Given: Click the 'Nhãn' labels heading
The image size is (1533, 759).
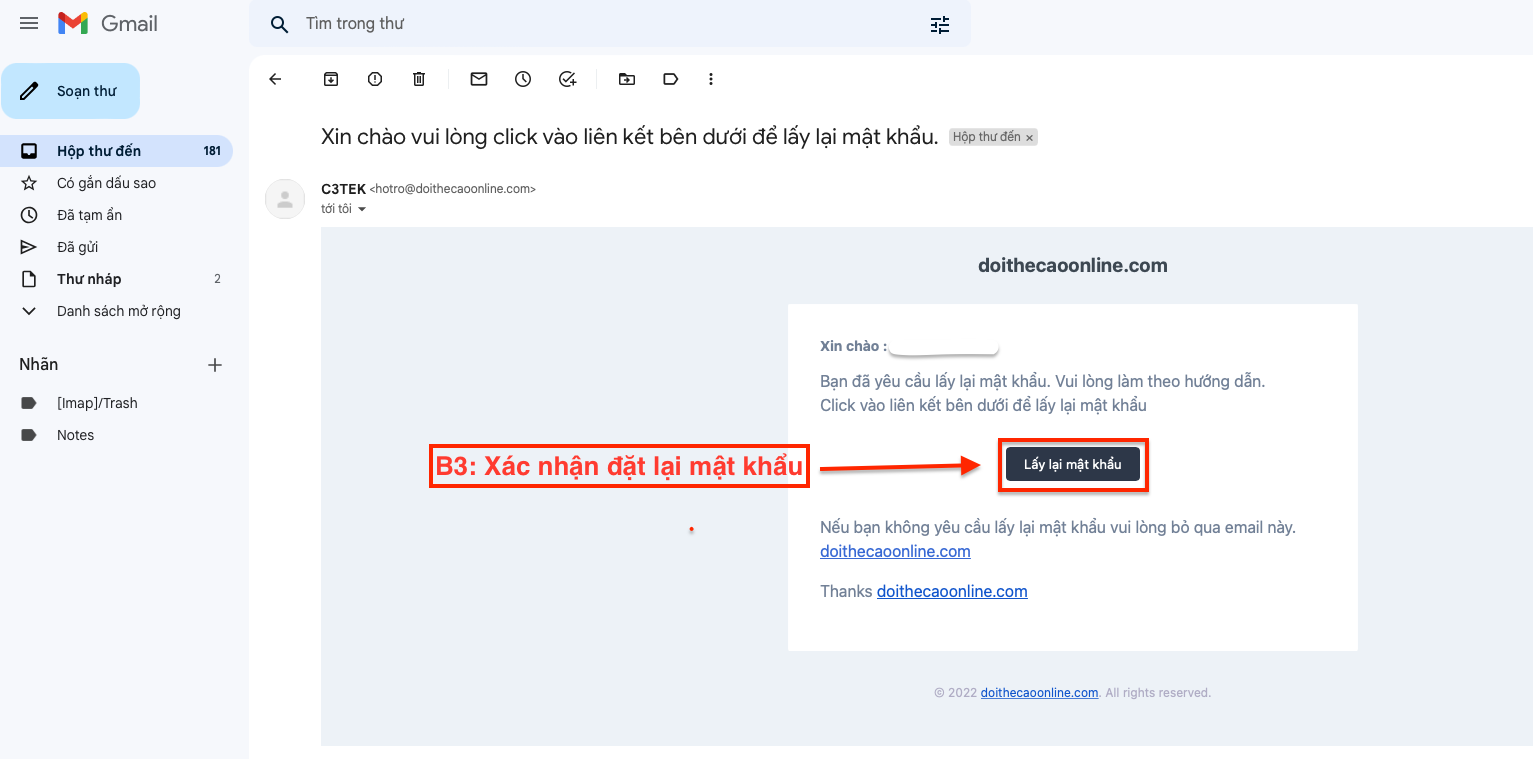Looking at the screenshot, I should [39, 364].
